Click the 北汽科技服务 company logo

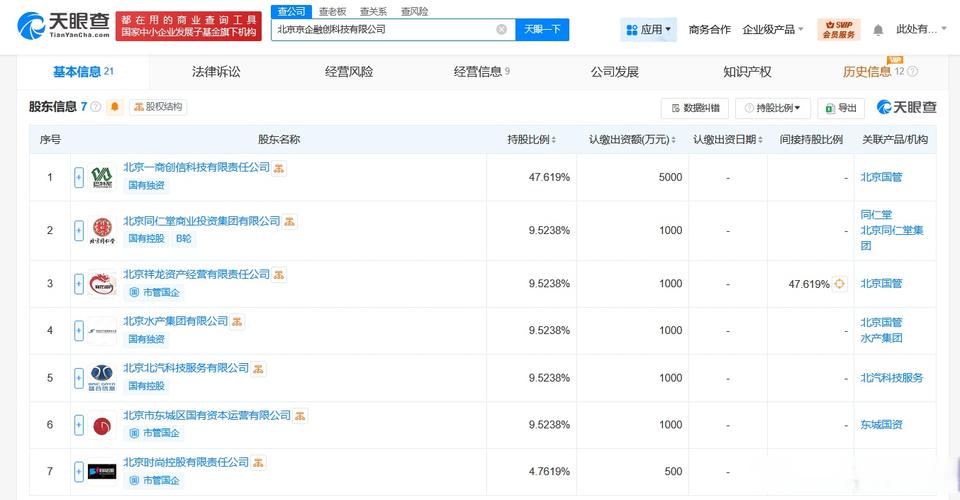tap(102, 378)
